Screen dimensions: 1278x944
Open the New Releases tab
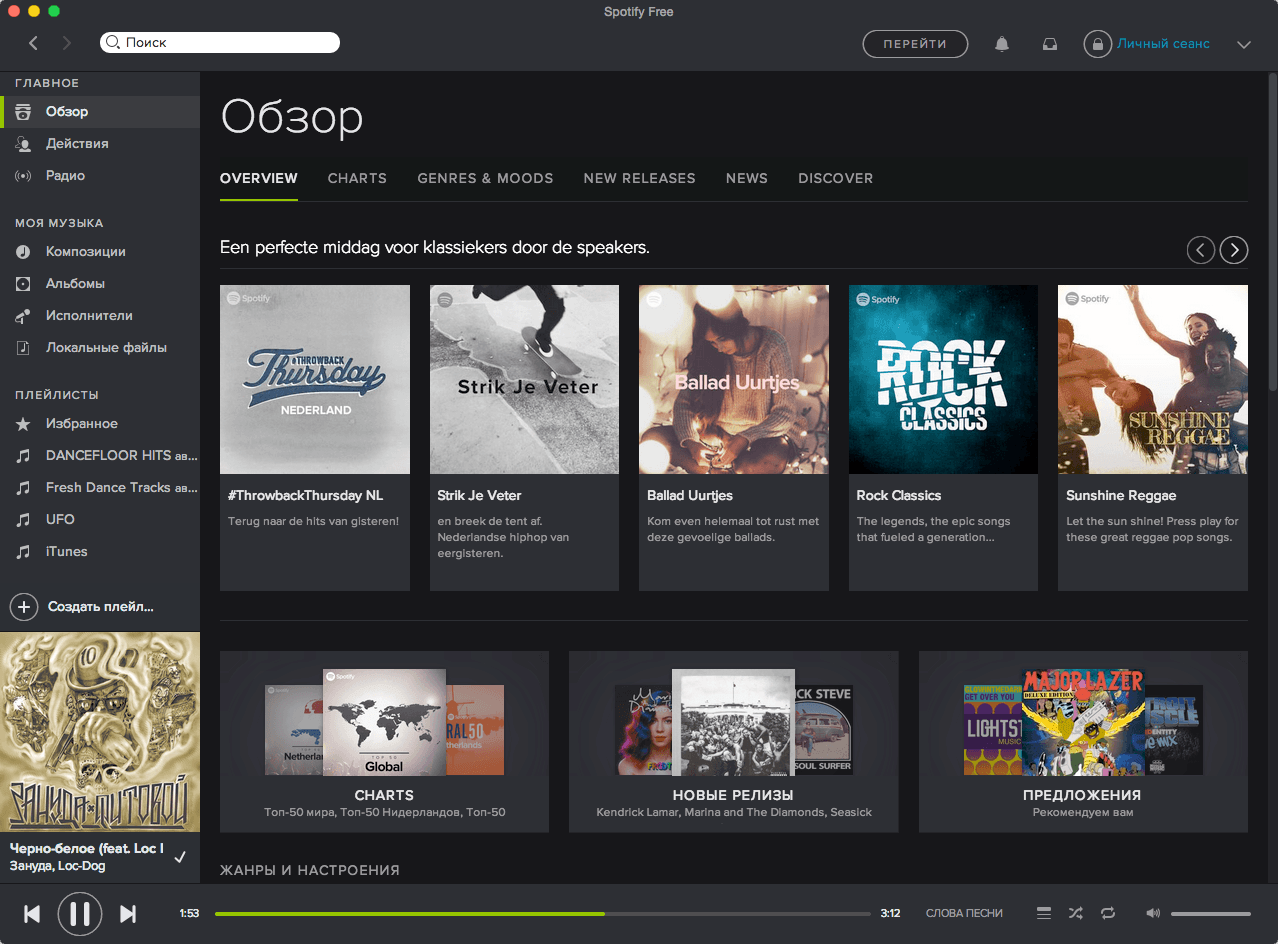(x=639, y=178)
